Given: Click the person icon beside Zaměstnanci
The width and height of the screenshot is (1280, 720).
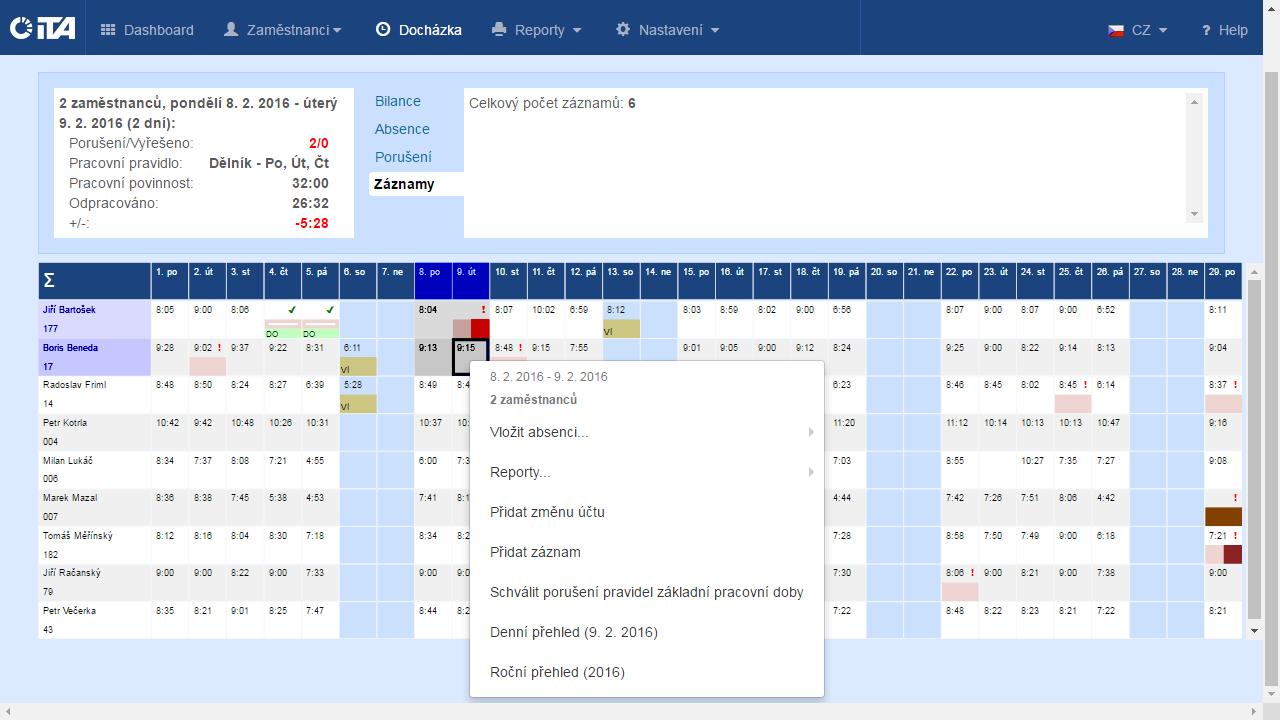Looking at the screenshot, I should coord(231,30).
